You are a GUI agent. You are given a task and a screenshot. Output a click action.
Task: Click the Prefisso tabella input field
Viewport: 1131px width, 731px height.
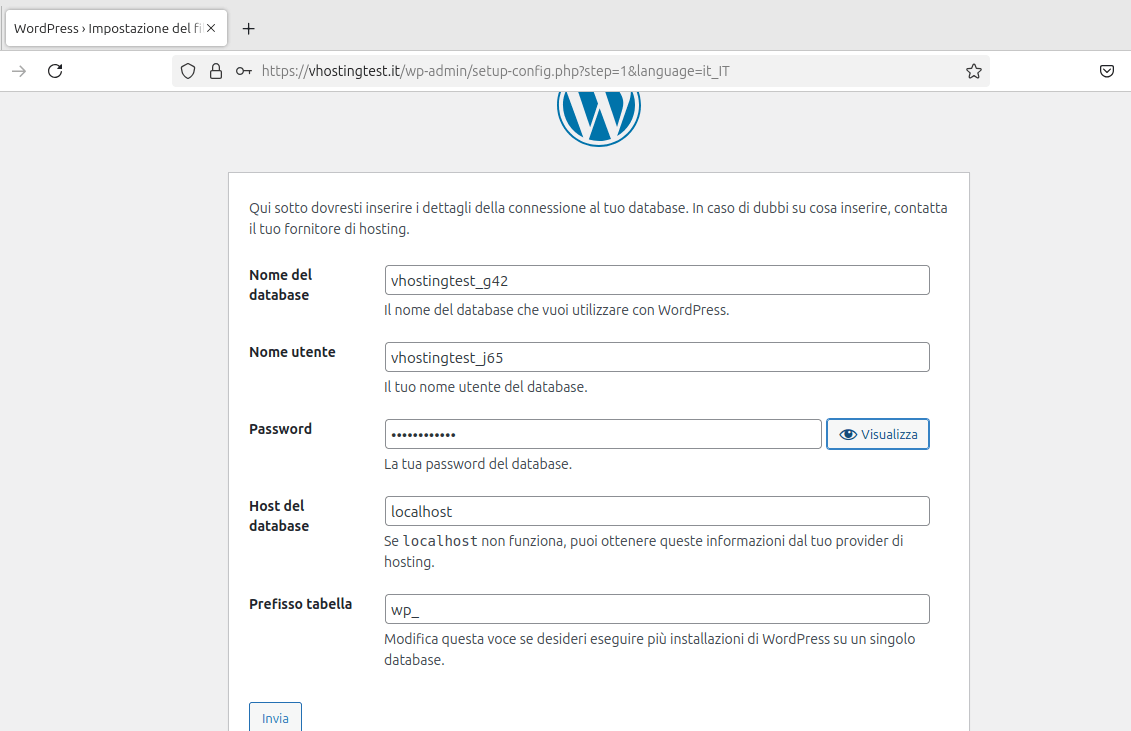[x=656, y=609]
